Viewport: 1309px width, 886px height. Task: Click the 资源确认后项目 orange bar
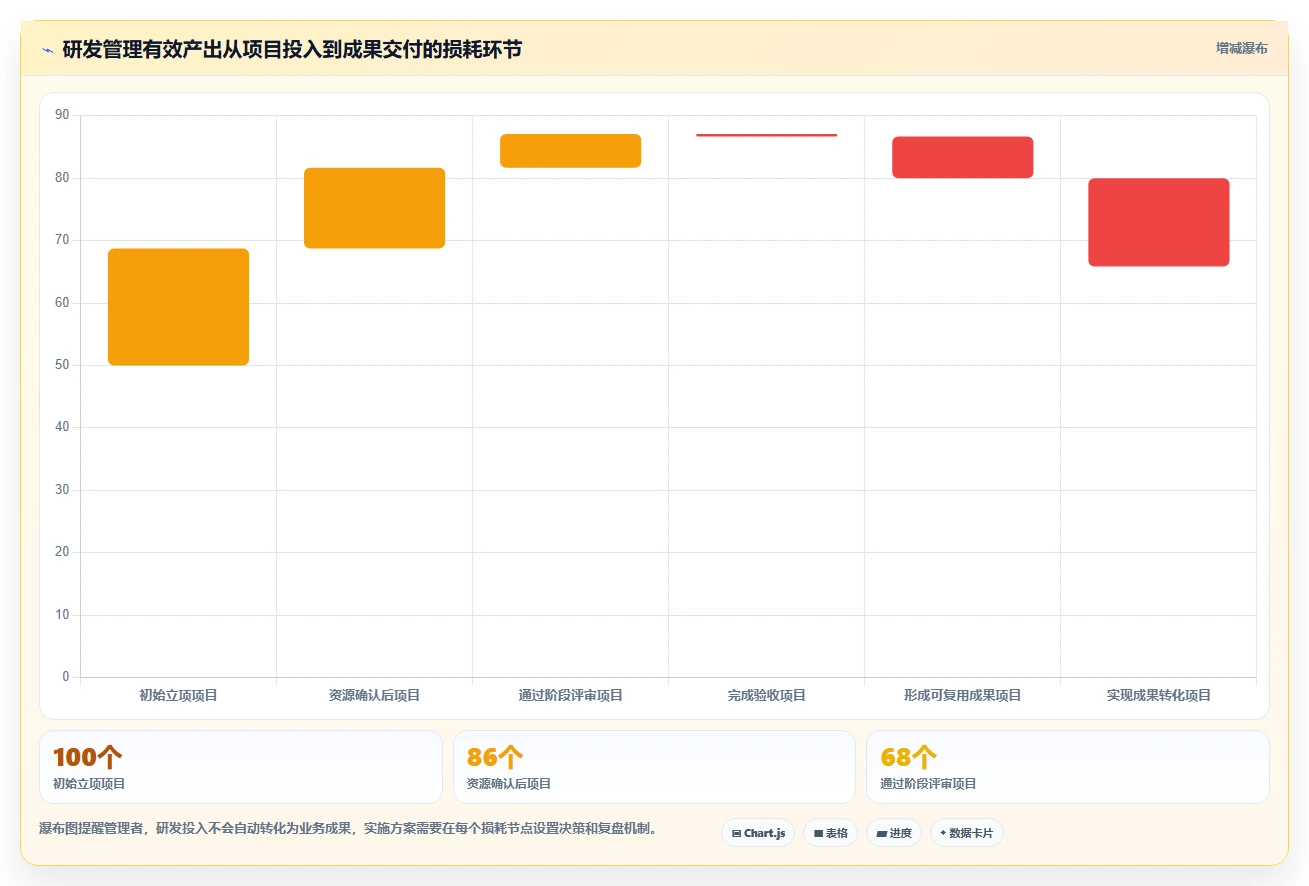coord(374,208)
